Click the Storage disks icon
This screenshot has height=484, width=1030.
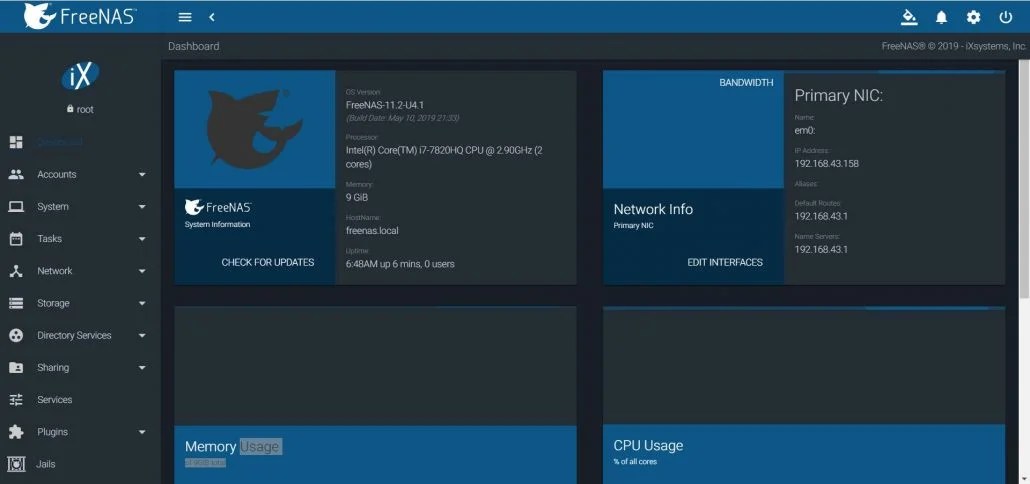pos(16,303)
